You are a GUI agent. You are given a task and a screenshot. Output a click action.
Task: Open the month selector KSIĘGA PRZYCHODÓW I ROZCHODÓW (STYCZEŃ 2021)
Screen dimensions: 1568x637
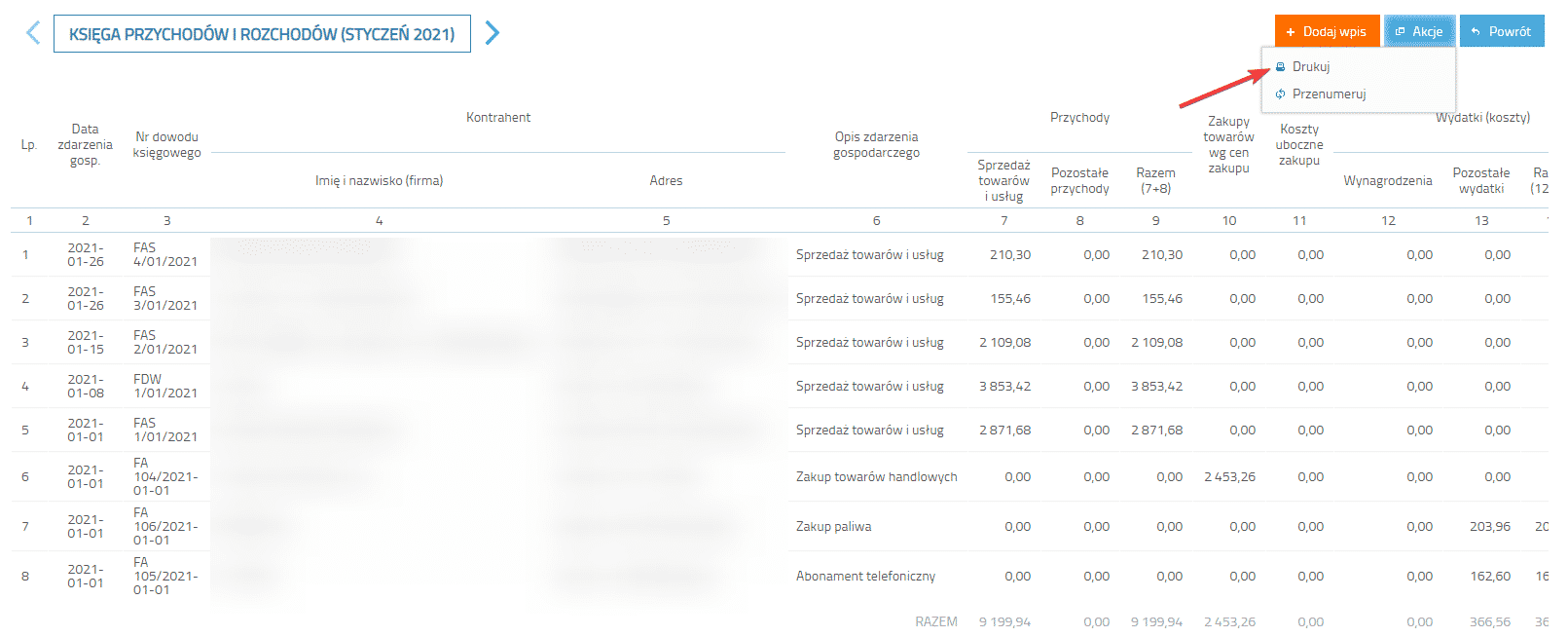coord(262,34)
